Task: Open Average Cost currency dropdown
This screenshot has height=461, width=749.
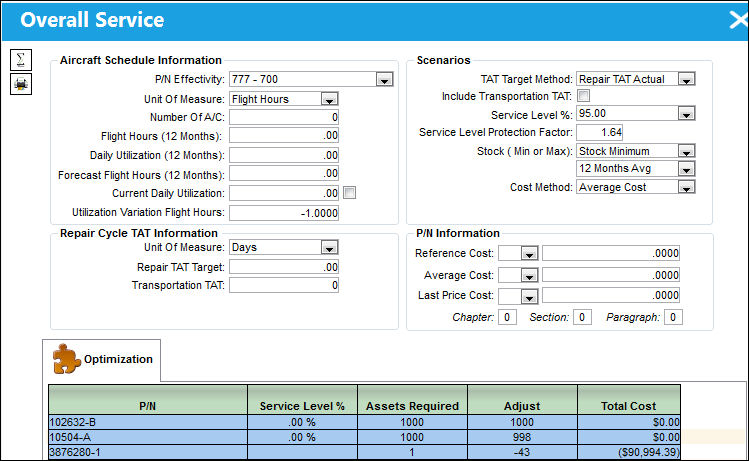Action: 529,276
